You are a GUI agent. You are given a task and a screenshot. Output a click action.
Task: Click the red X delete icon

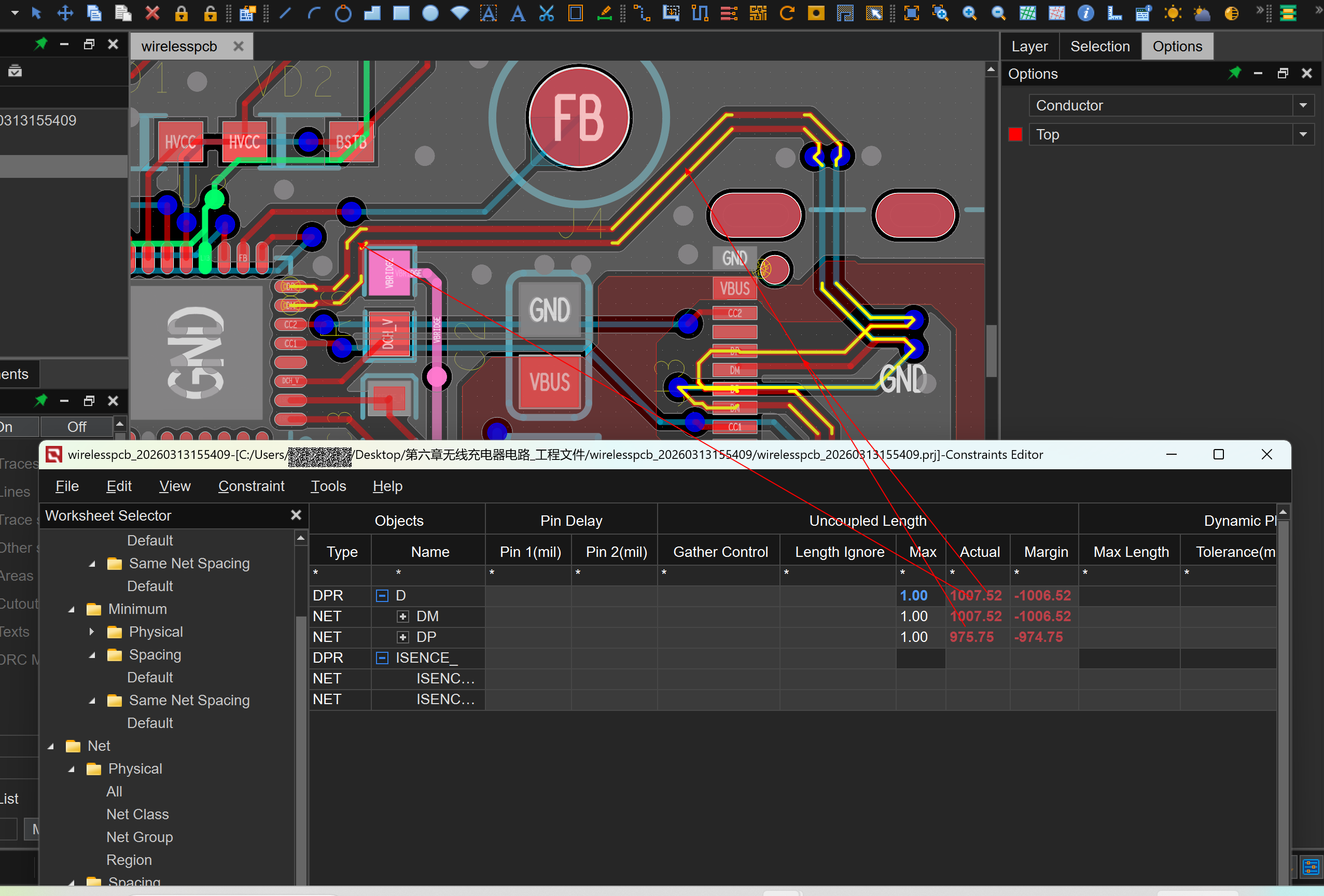(151, 12)
